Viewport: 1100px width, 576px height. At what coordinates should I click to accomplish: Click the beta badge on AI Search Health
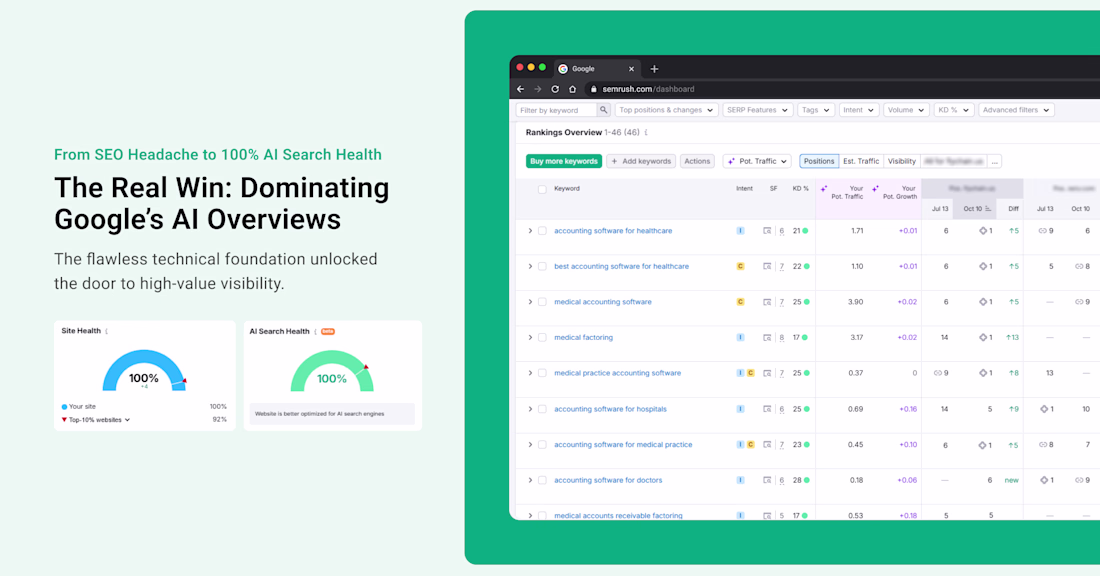(328, 331)
